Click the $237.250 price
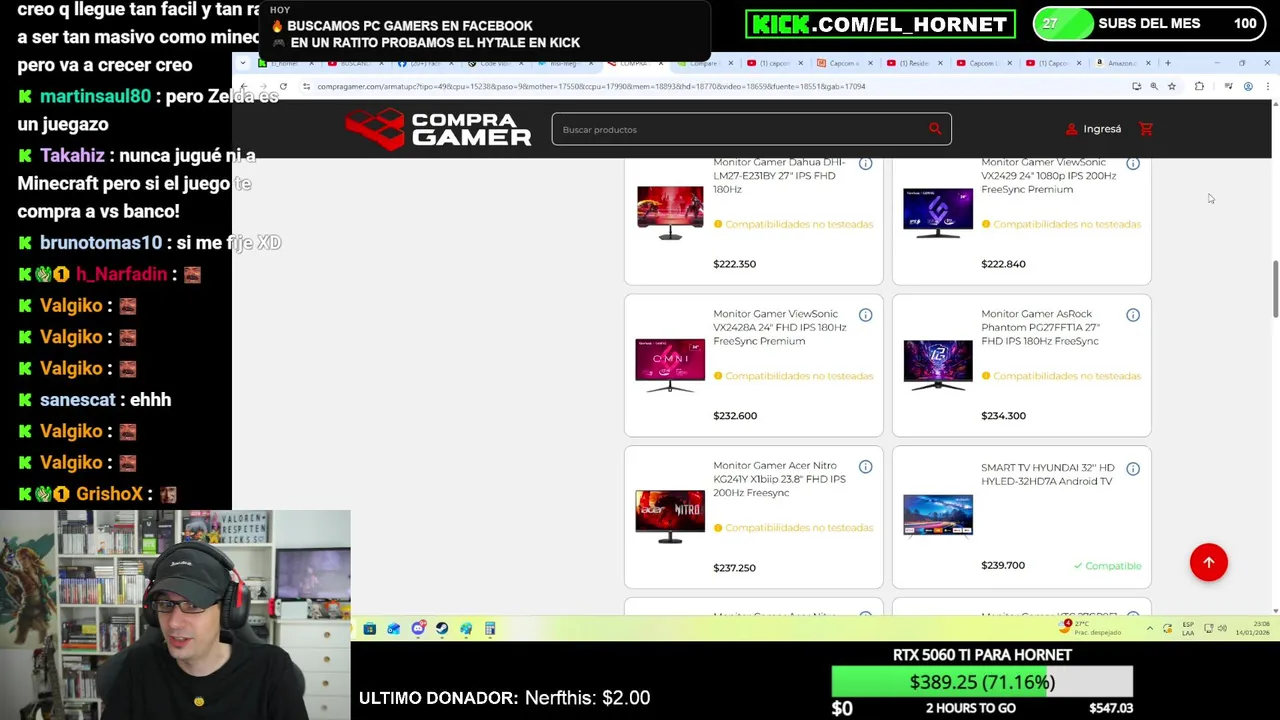Screen dimensions: 1280x720 click(x=734, y=568)
